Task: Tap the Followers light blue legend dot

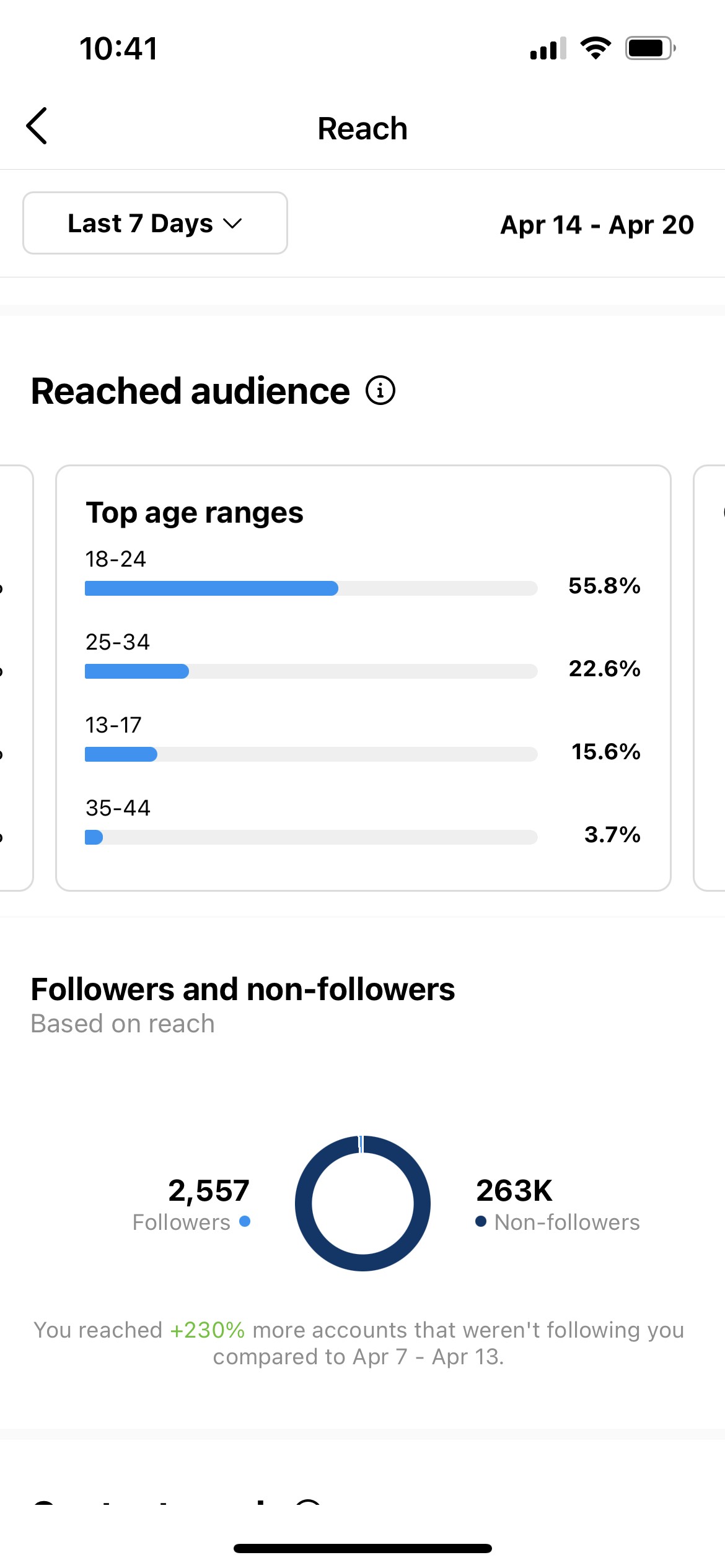Action: (x=245, y=1221)
